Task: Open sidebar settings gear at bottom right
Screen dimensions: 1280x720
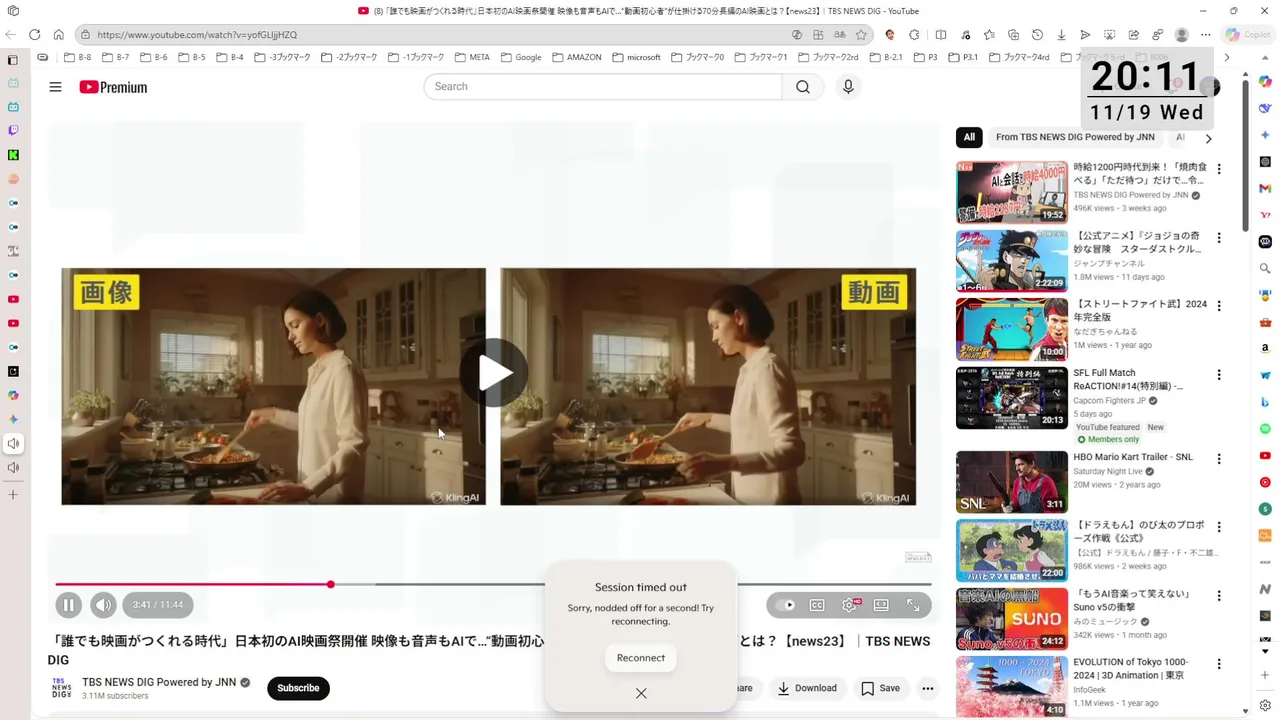Action: pyautogui.click(x=1265, y=705)
